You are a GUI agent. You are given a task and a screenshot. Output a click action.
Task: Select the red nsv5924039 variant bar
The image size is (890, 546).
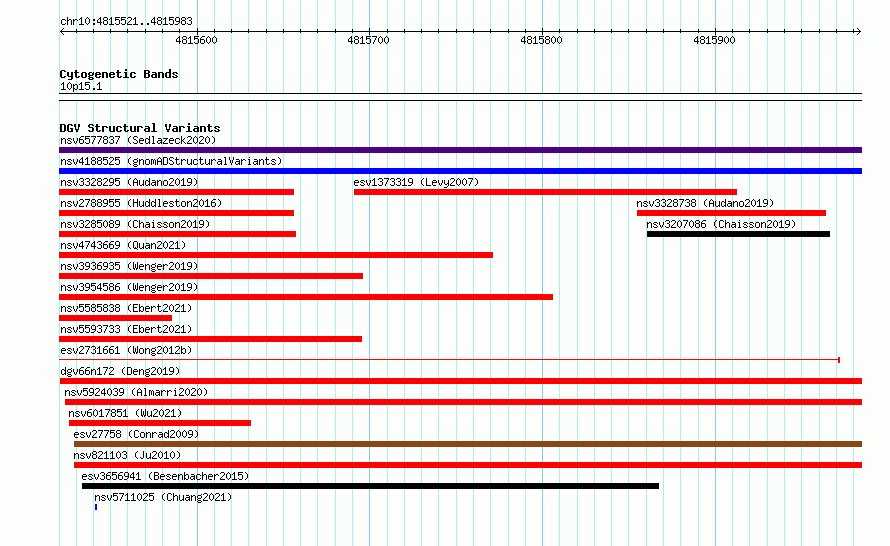[463, 402]
